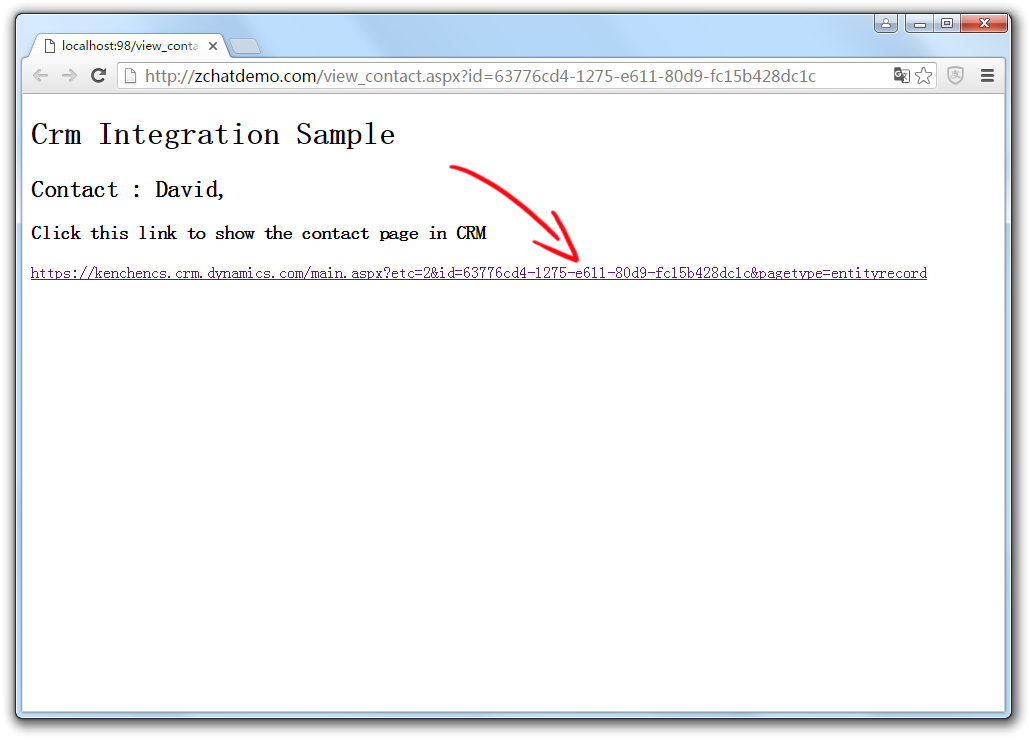
Task: Click the 'Contact : David,' text
Action: 128,190
